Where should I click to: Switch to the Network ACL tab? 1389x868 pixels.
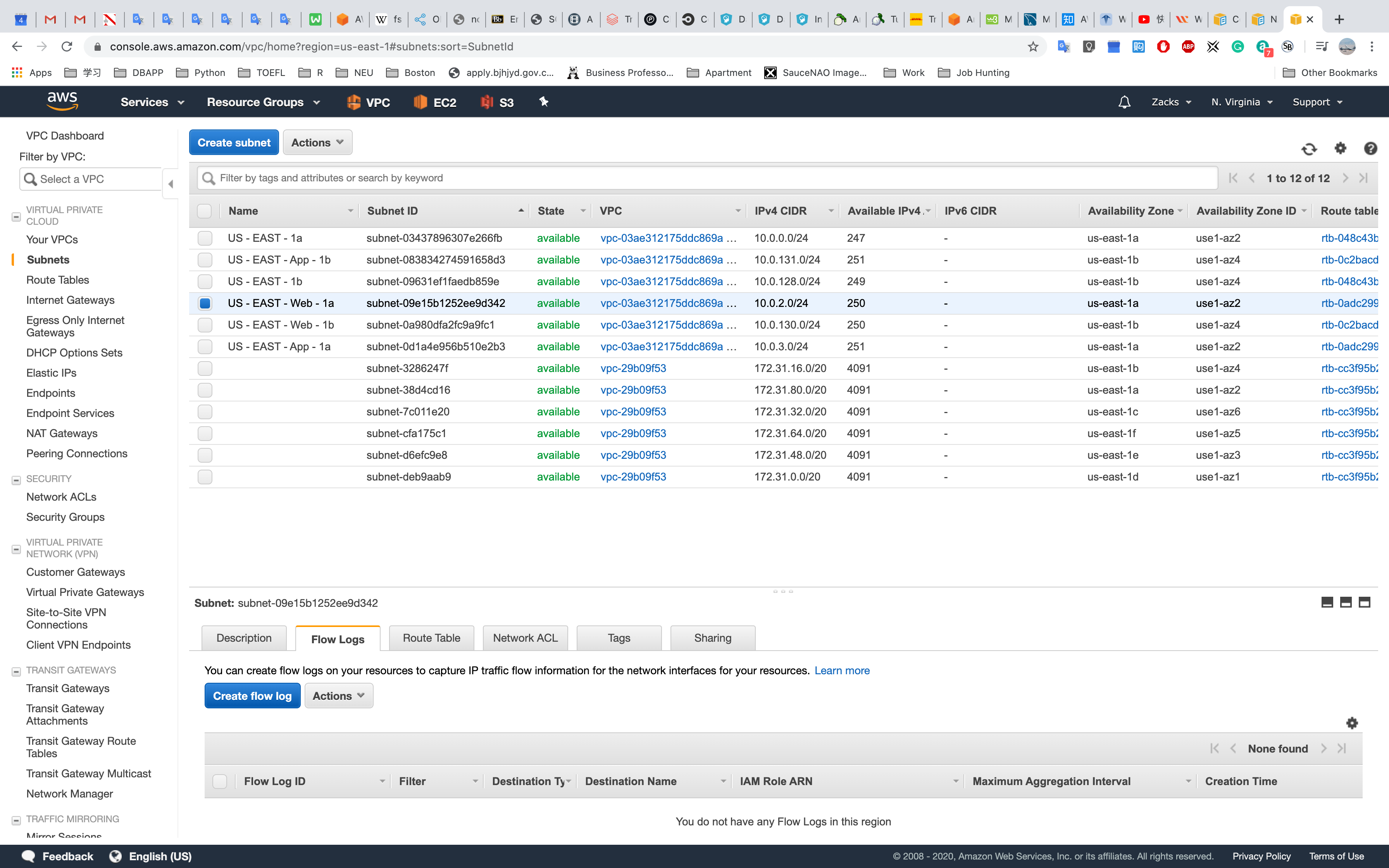[x=525, y=638]
